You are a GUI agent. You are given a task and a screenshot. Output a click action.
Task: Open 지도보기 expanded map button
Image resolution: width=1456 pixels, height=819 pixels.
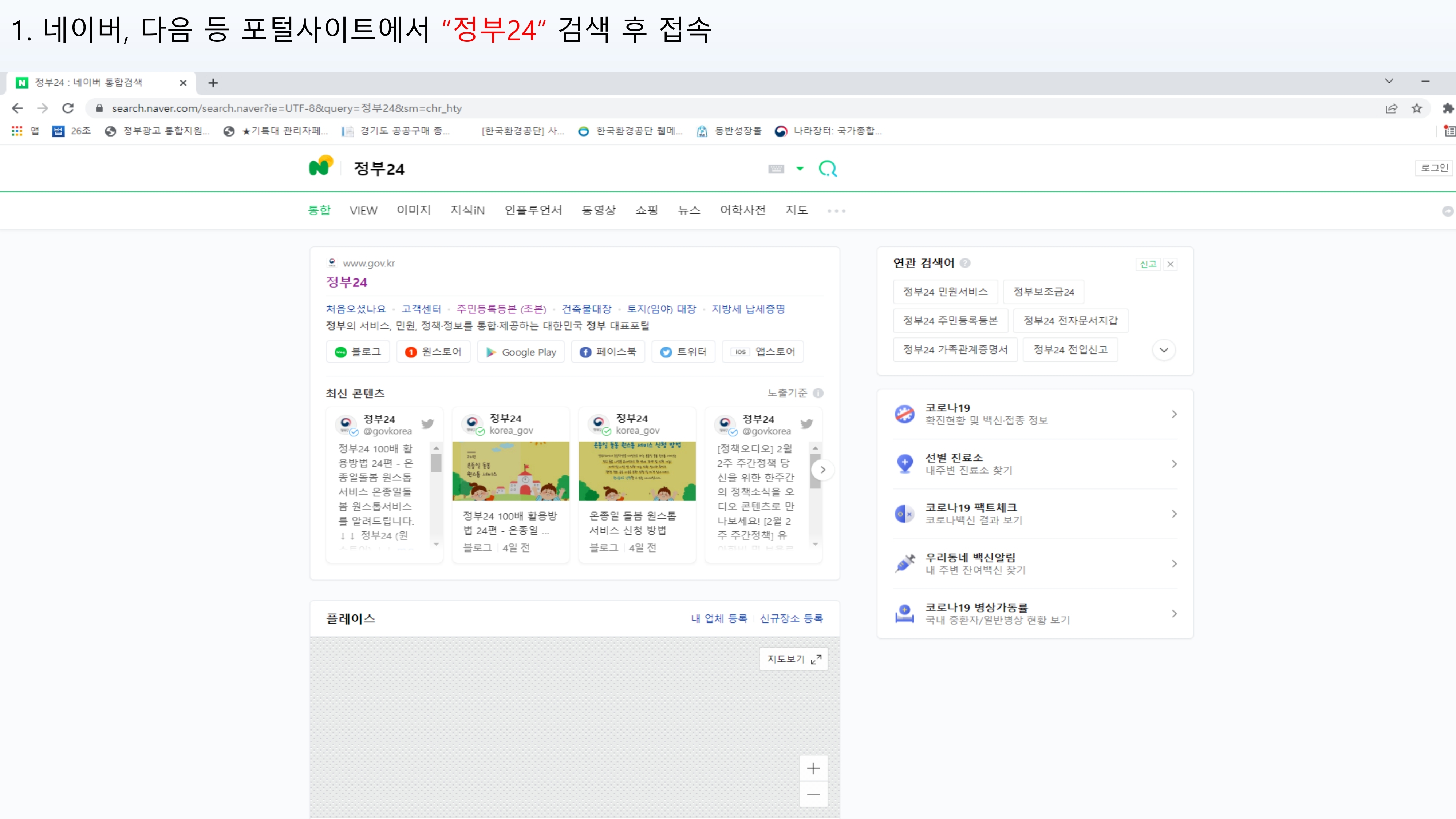(x=794, y=659)
